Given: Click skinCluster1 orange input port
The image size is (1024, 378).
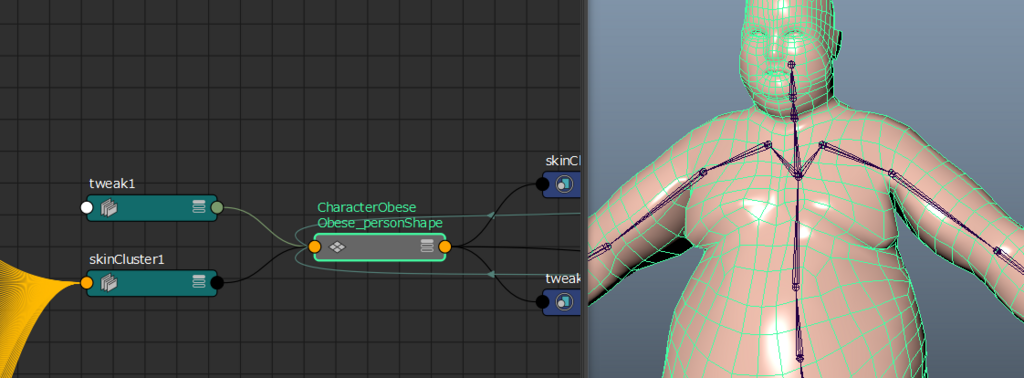Looking at the screenshot, I should (x=86, y=283).
